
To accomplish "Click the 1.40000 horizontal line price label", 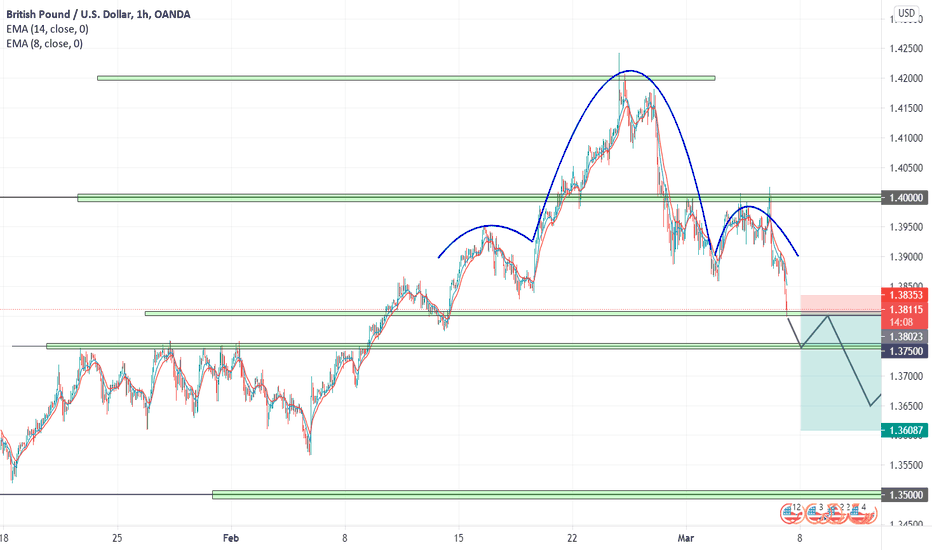I will tap(905, 197).
